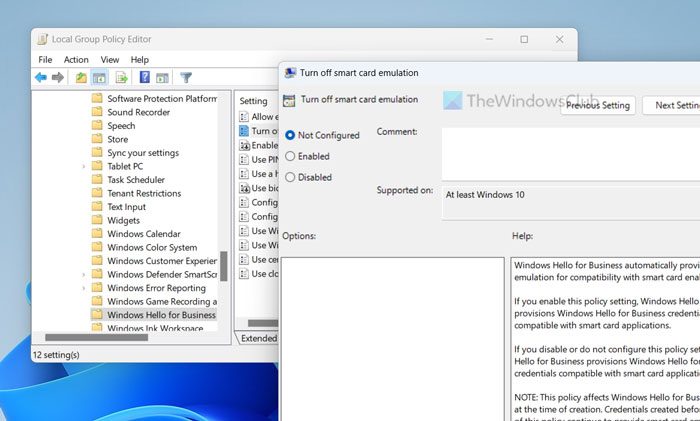Click the Windows Calendar folder icon
Image resolution: width=700 pixels, height=421 pixels.
(97, 233)
